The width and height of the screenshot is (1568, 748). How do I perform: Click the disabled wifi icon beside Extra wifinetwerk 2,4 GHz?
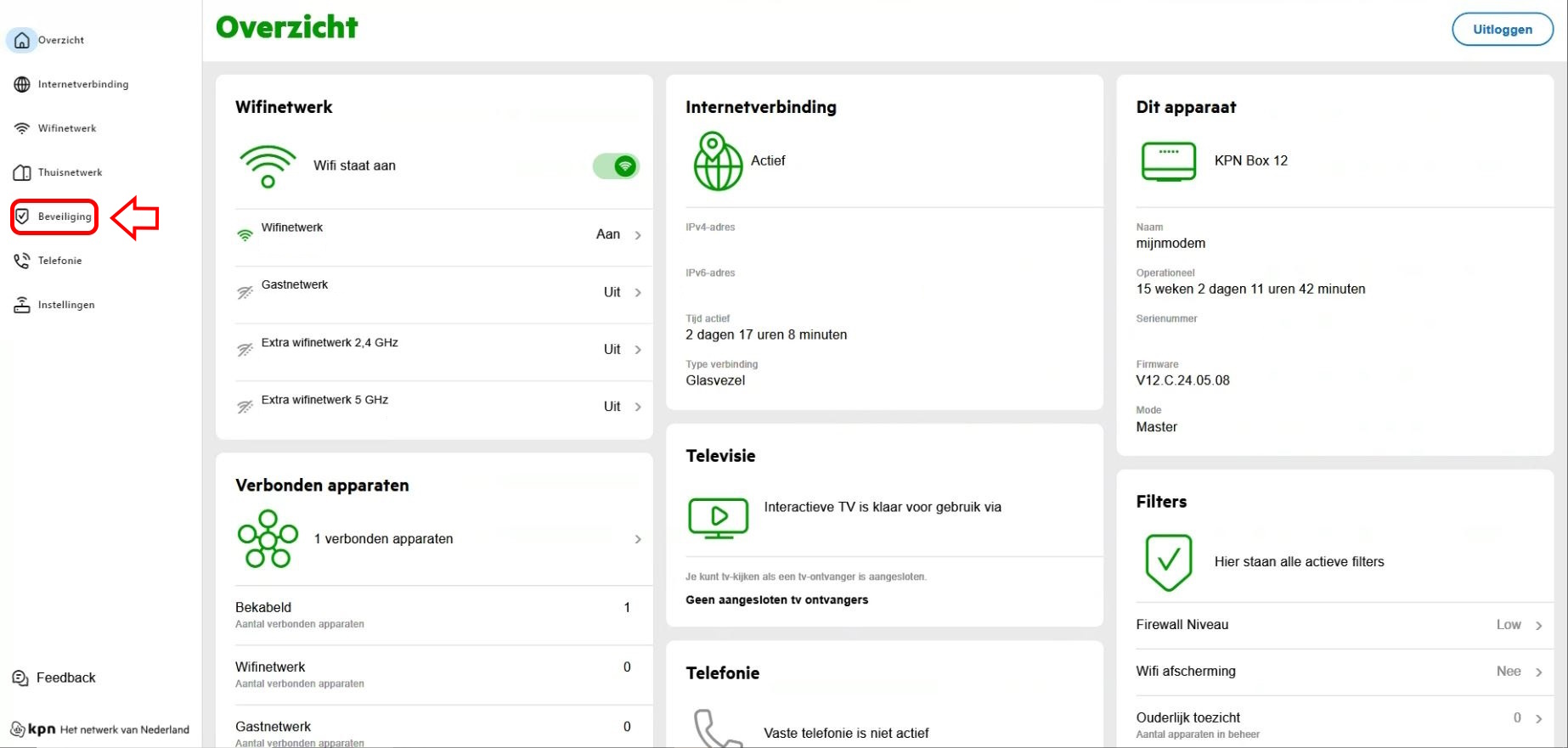[x=245, y=350]
